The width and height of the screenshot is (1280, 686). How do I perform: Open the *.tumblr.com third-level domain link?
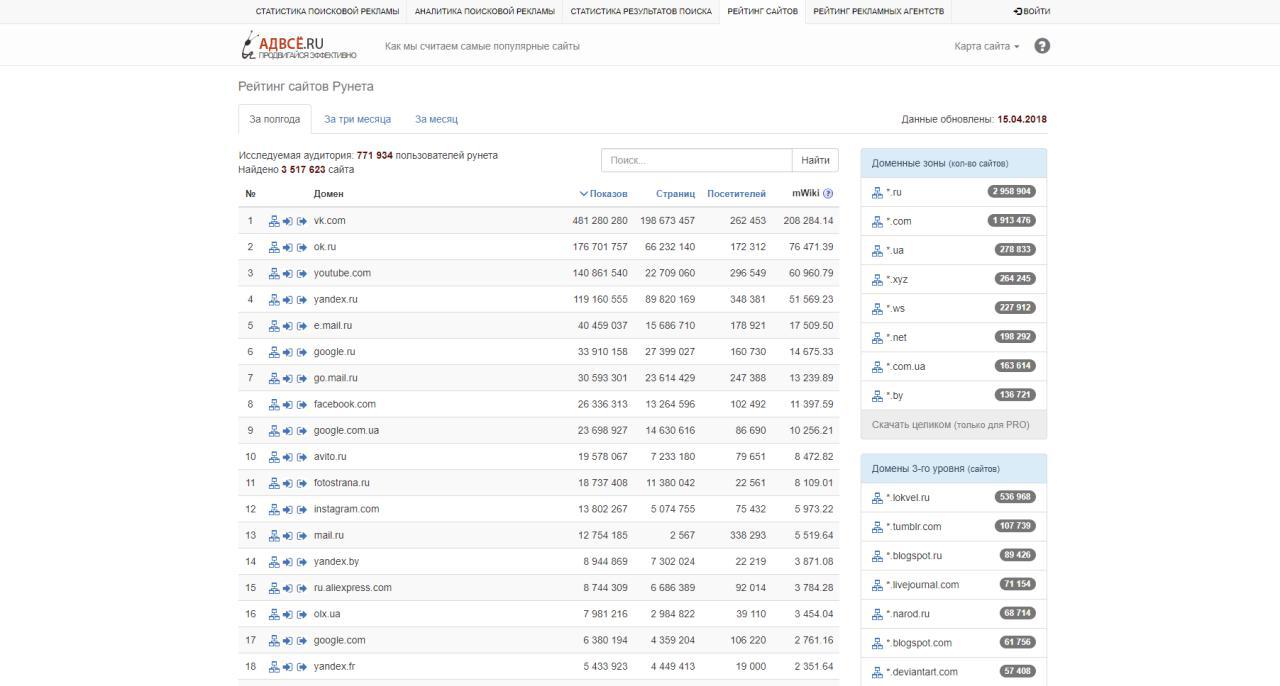[913, 527]
